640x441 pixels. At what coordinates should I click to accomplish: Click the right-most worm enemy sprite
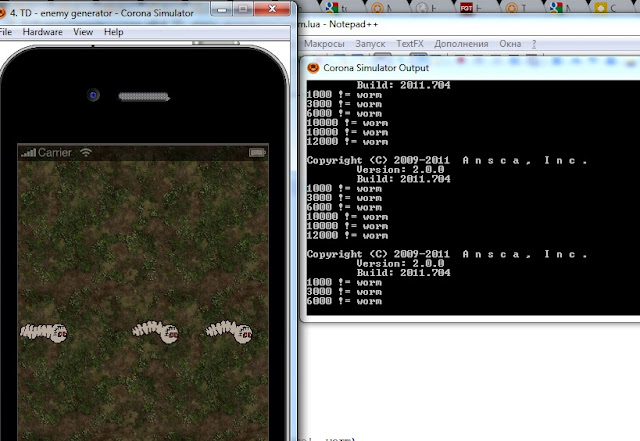(x=229, y=332)
